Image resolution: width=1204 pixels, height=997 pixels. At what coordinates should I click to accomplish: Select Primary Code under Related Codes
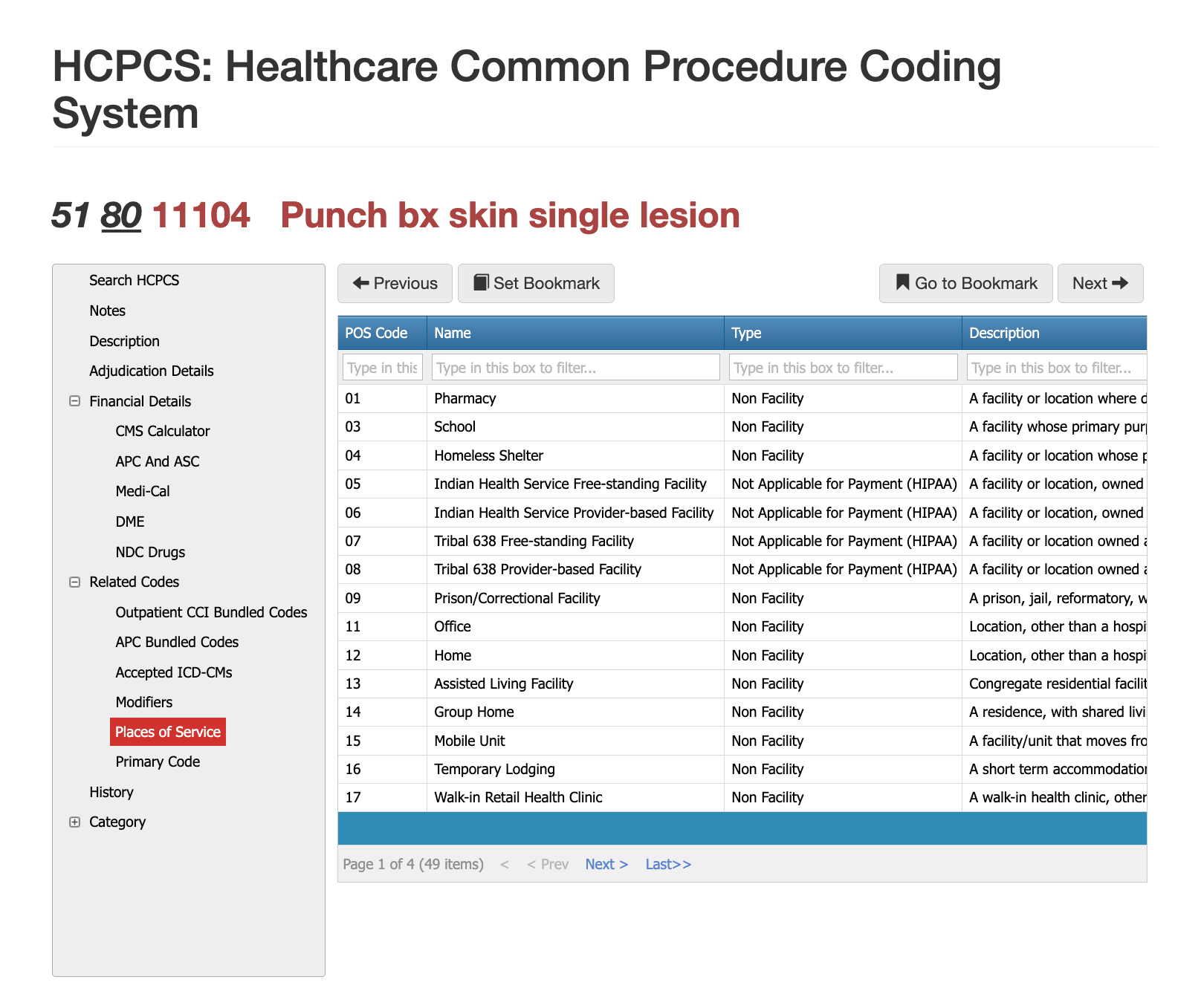[x=157, y=761]
